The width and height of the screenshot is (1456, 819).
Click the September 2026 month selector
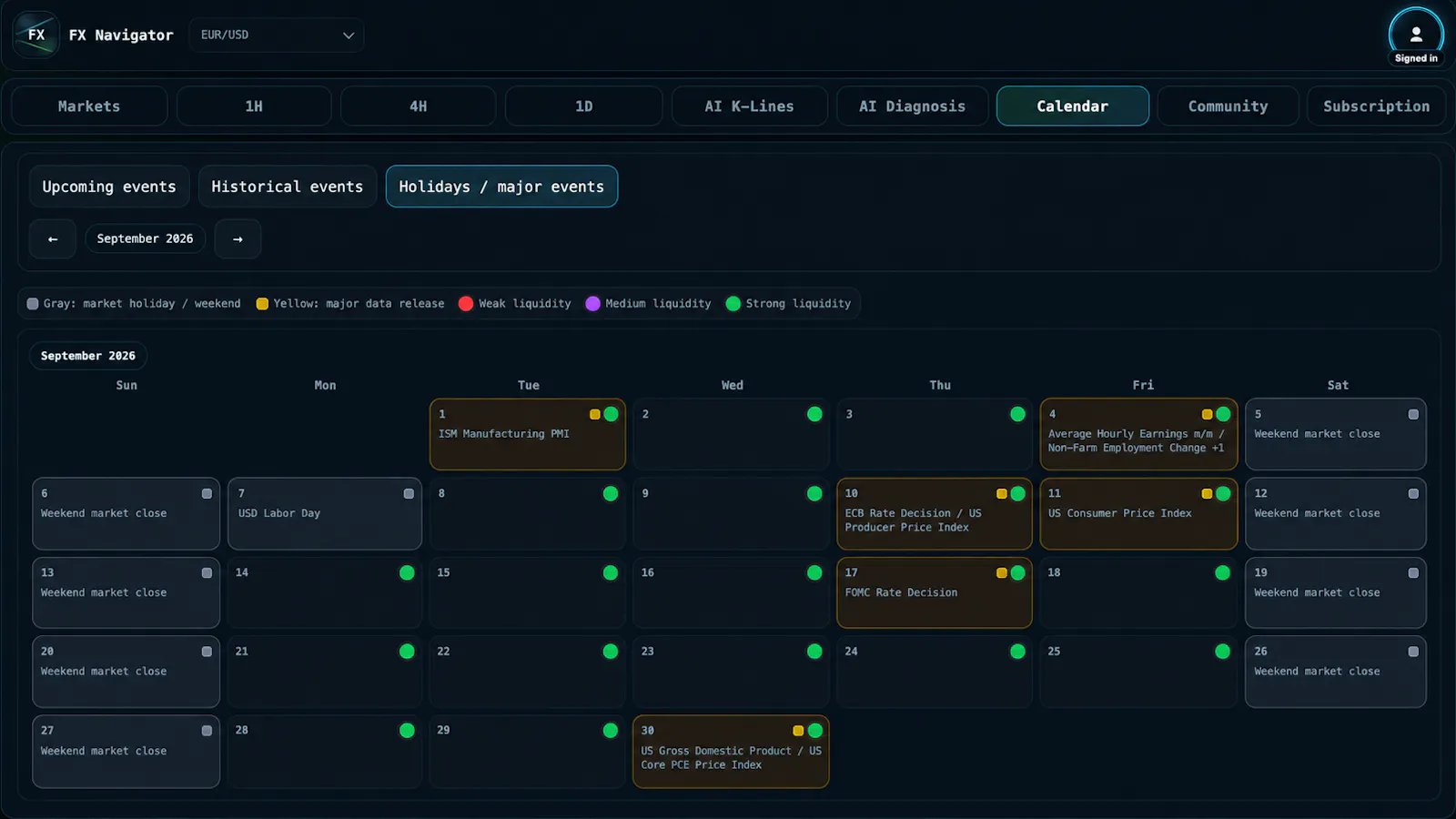pos(145,238)
